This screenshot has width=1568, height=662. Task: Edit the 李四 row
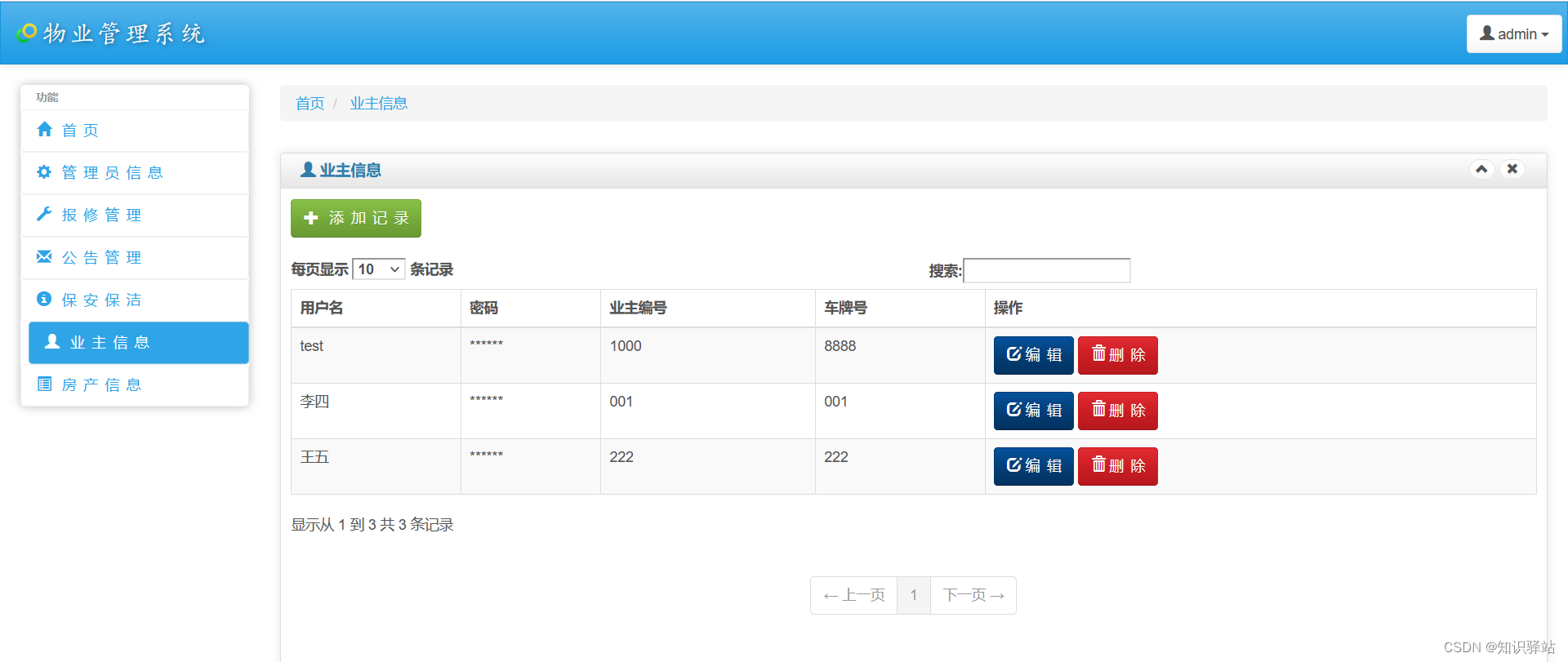[x=1033, y=411]
